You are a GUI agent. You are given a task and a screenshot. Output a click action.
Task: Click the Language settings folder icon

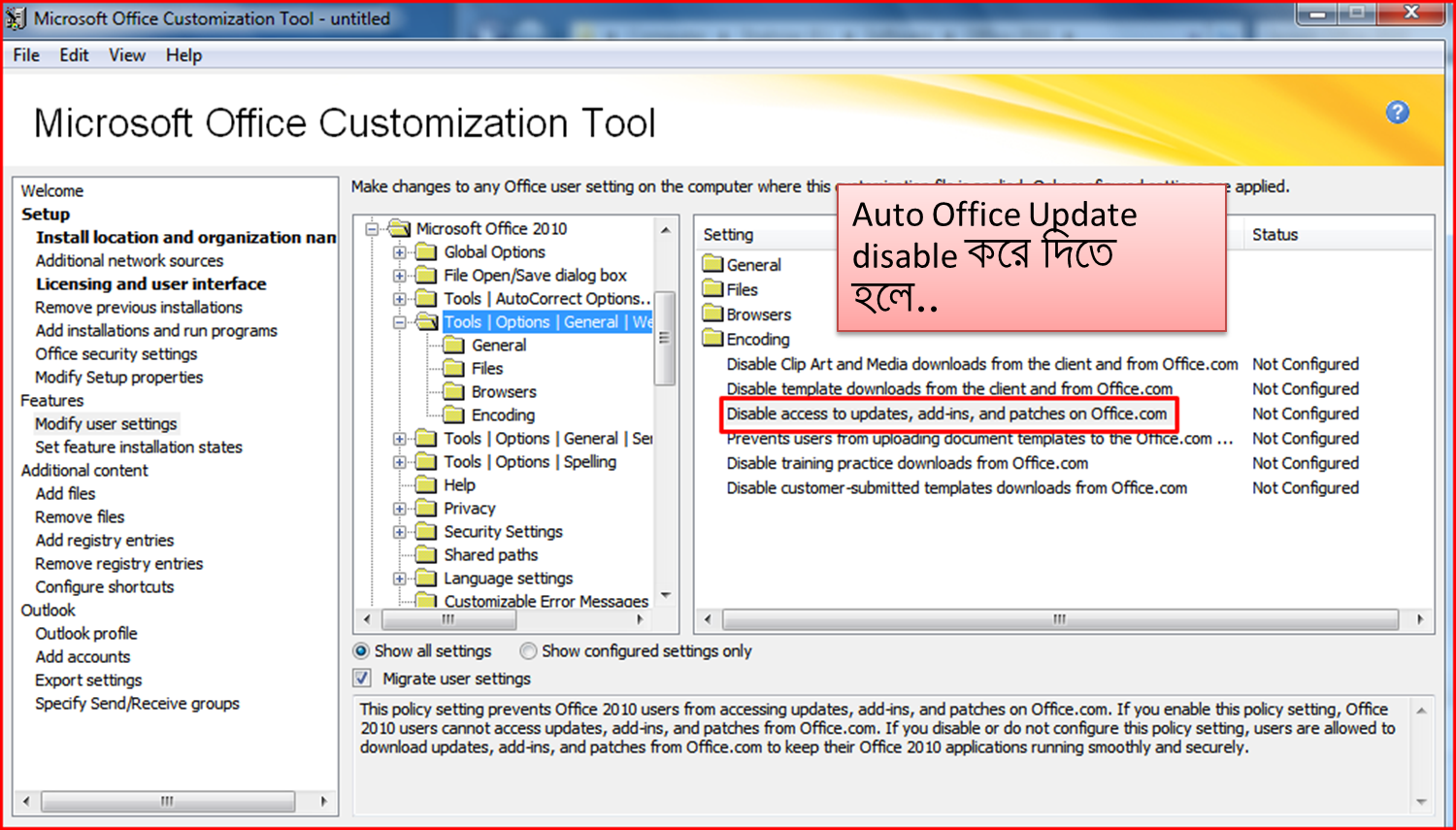click(x=426, y=579)
